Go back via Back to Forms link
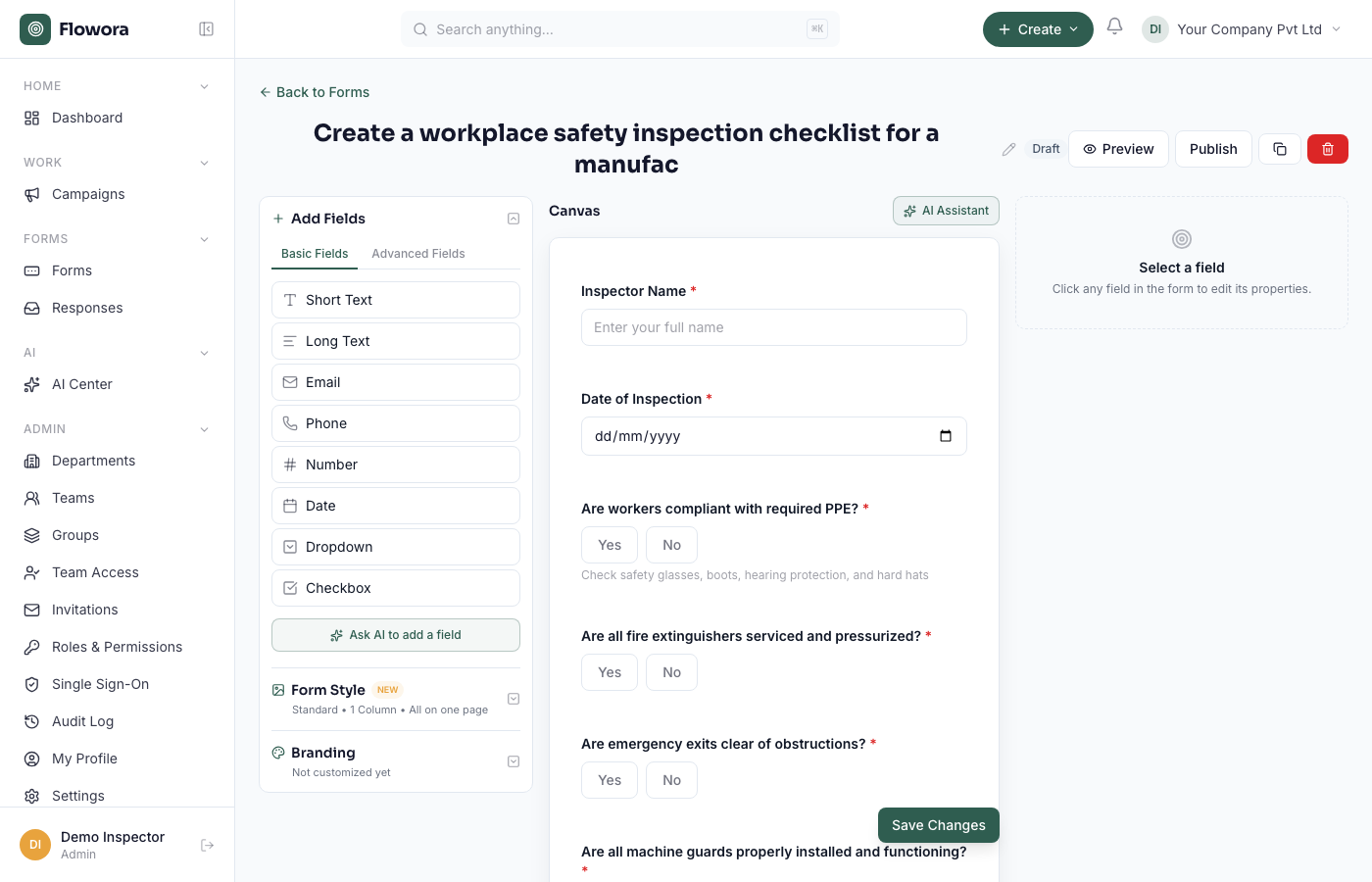Screen dimensions: 1372x882 coord(315,92)
